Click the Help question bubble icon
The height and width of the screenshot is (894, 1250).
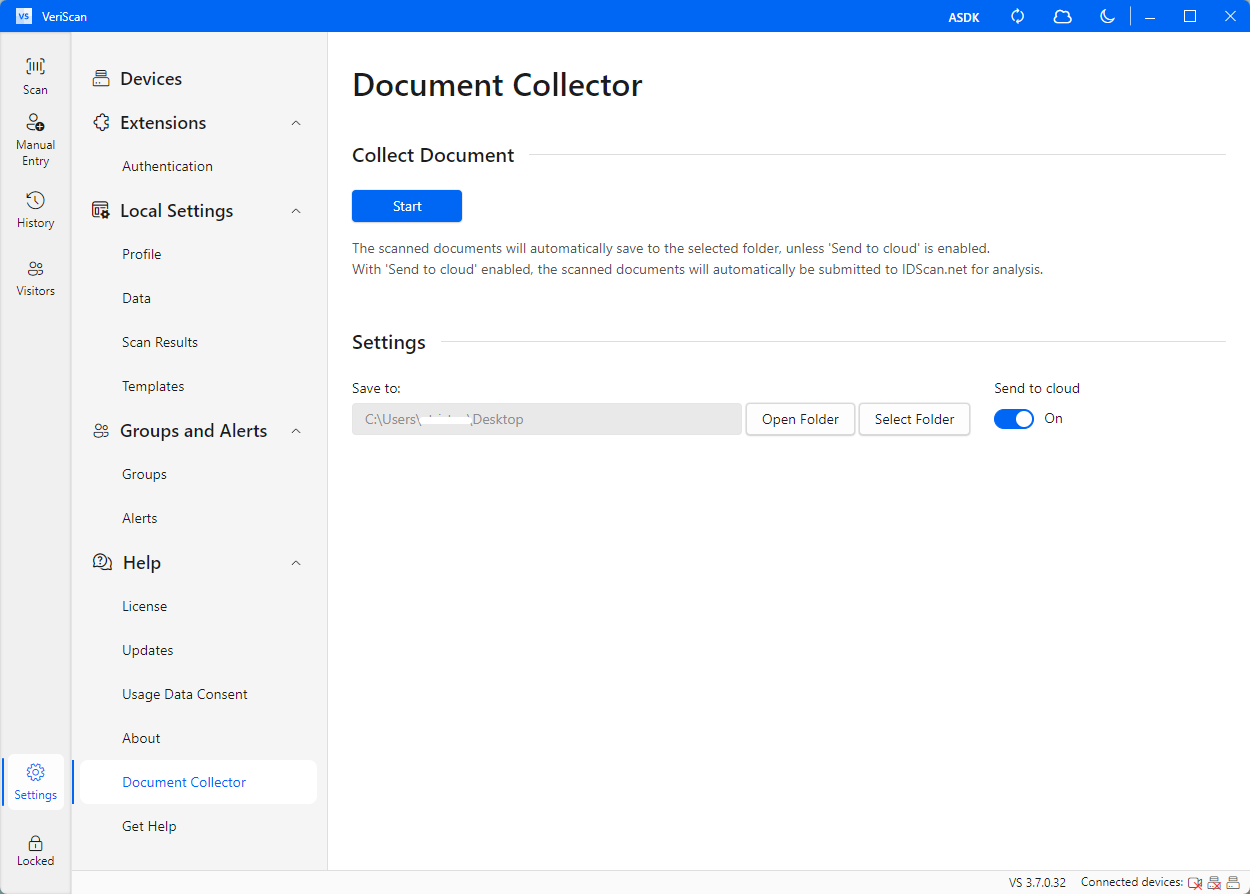coord(102,563)
